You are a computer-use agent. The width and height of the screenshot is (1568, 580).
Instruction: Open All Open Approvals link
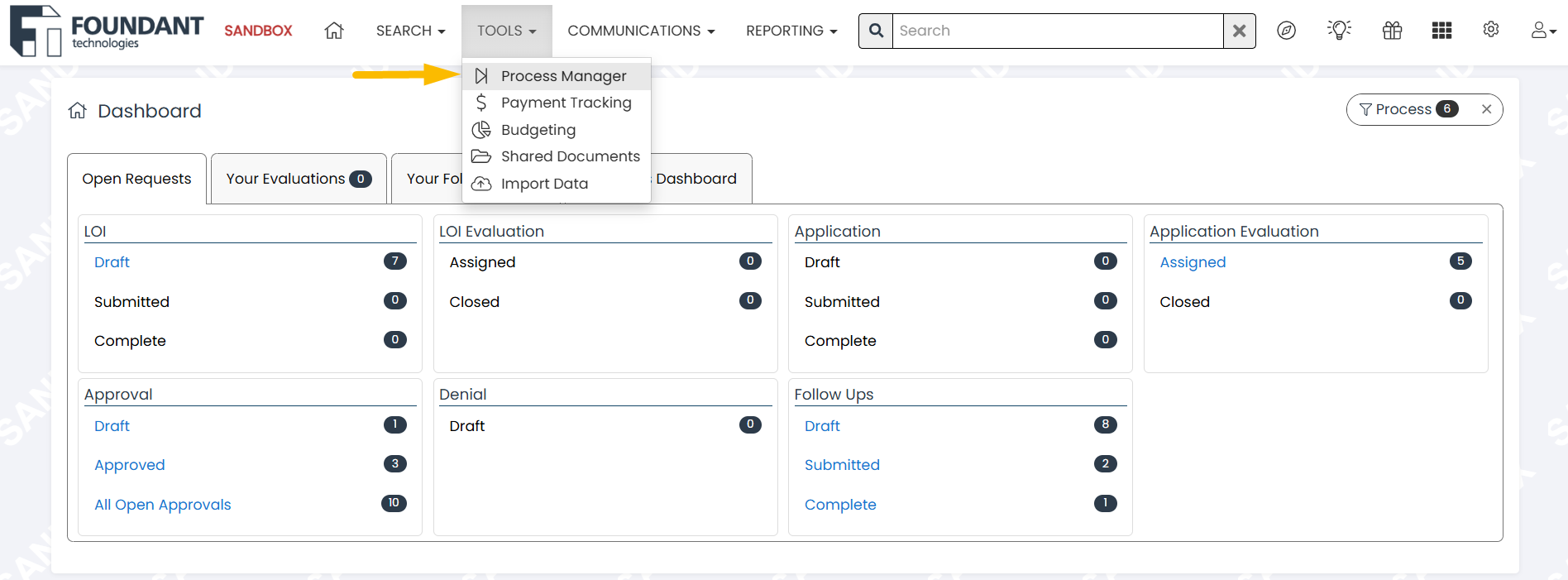tap(163, 505)
